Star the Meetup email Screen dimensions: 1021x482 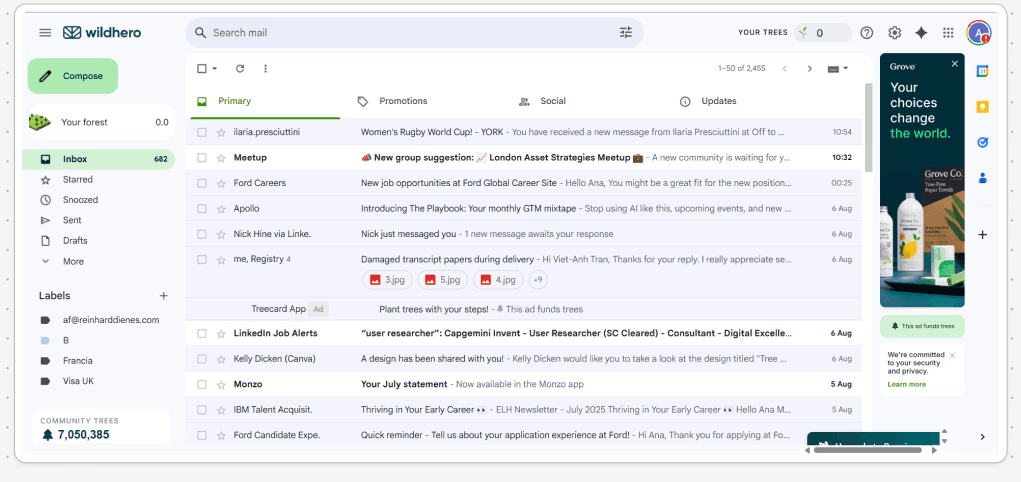(221, 158)
